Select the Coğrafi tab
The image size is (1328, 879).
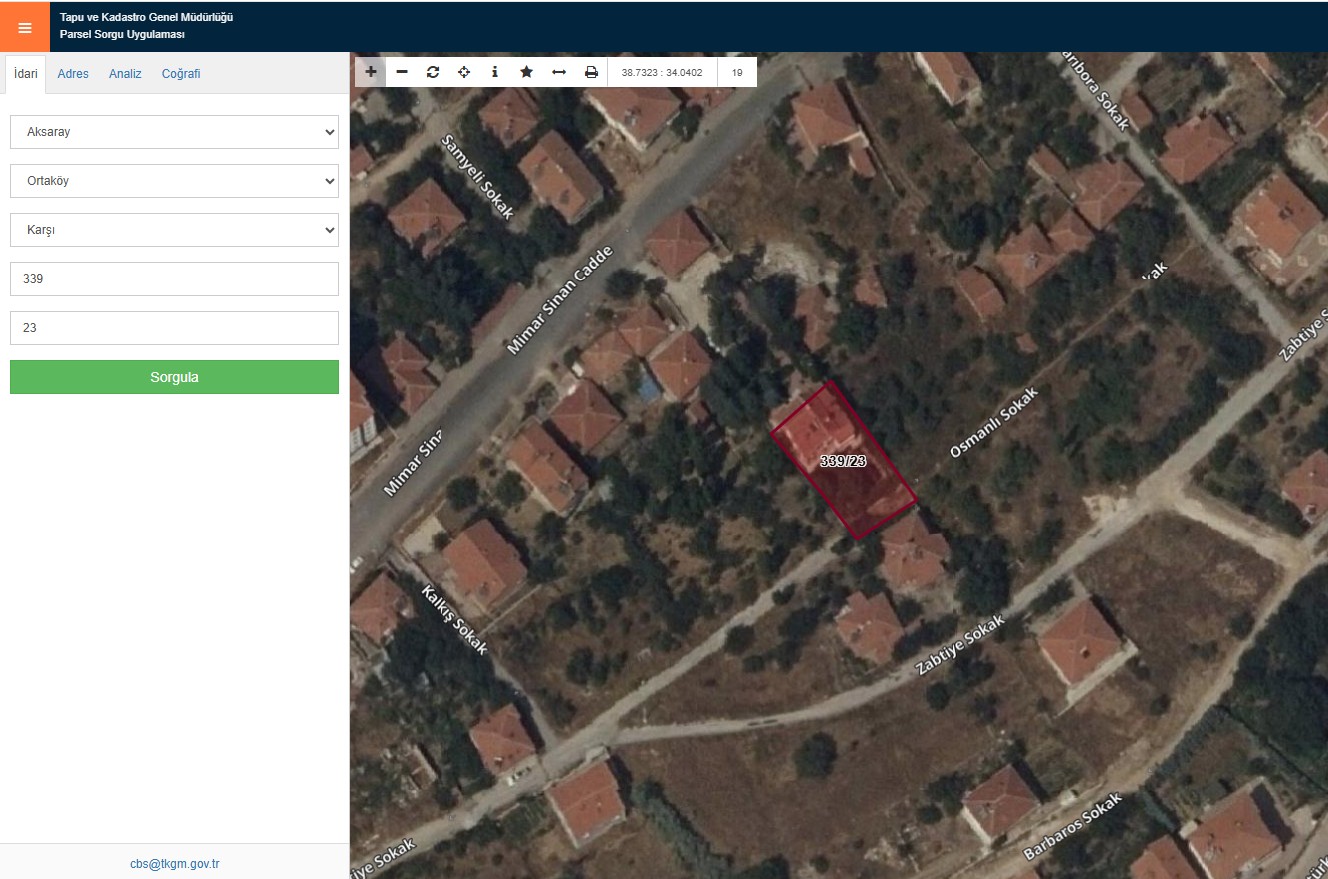click(x=181, y=74)
